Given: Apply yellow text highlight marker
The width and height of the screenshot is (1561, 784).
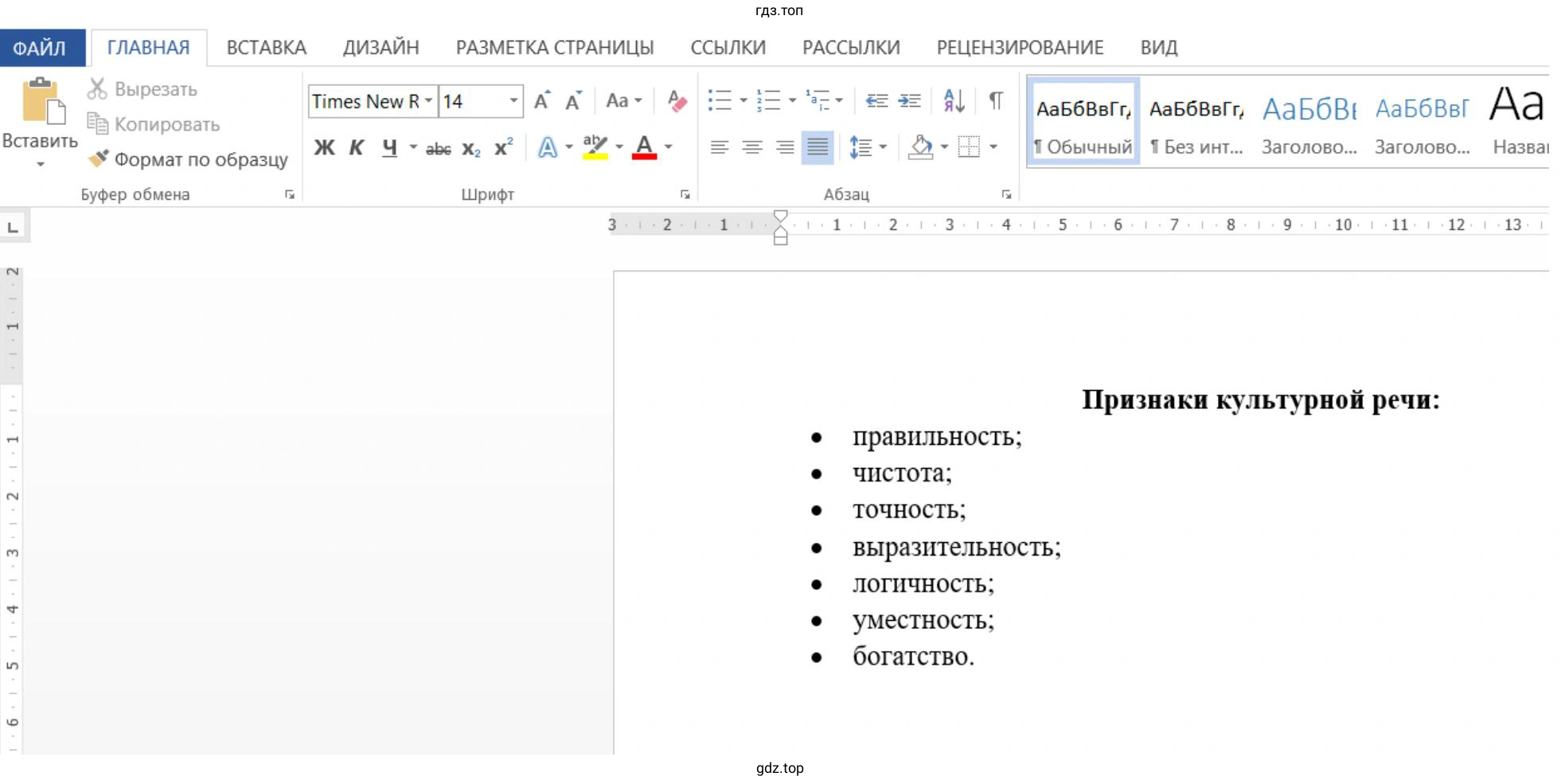Looking at the screenshot, I should click(595, 147).
